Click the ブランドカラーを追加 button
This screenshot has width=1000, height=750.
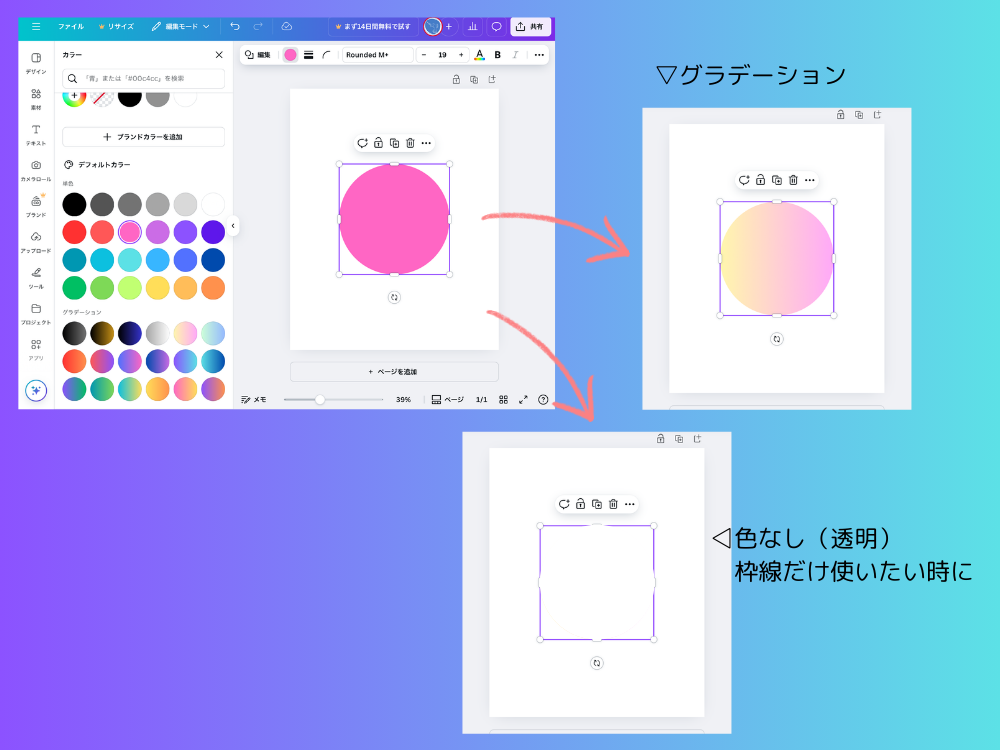[143, 137]
